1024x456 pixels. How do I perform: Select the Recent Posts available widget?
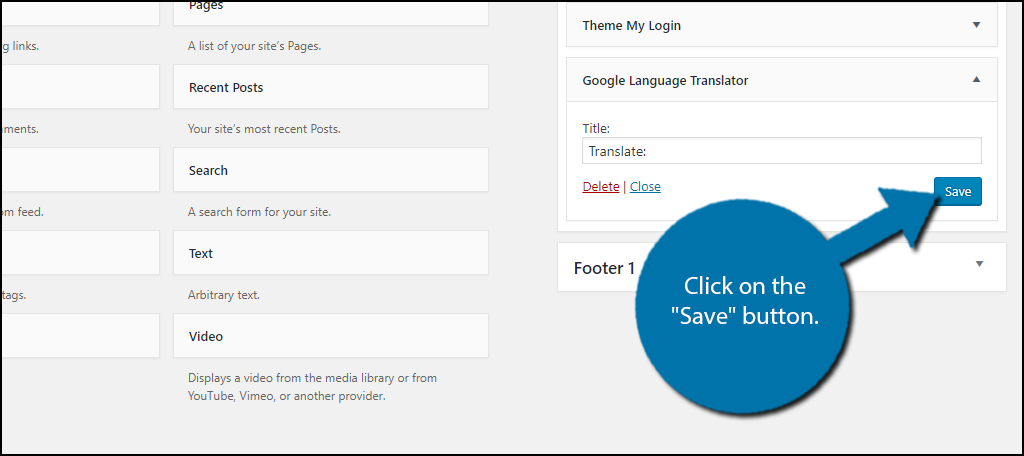tap(331, 87)
